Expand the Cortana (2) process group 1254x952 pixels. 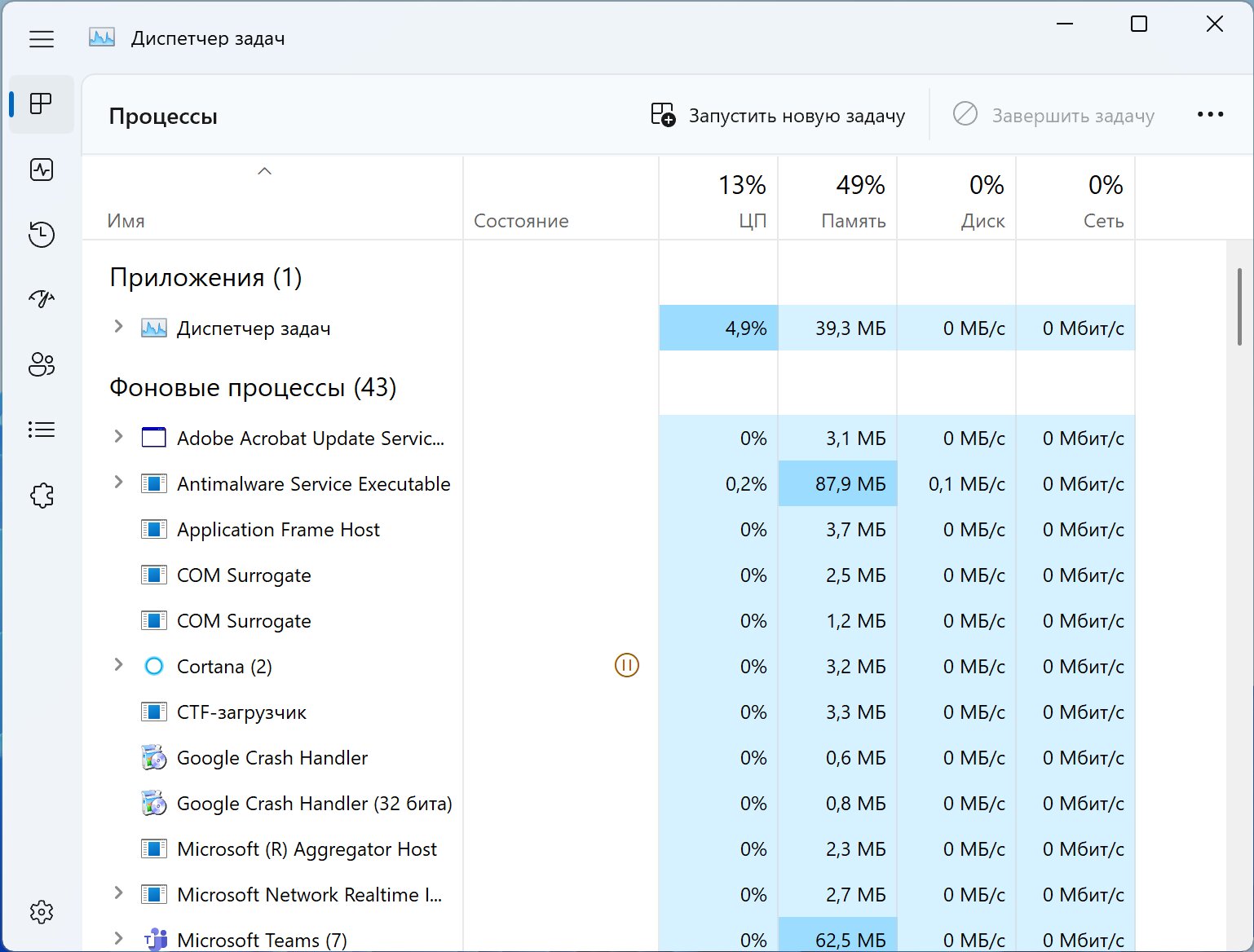[x=119, y=665]
